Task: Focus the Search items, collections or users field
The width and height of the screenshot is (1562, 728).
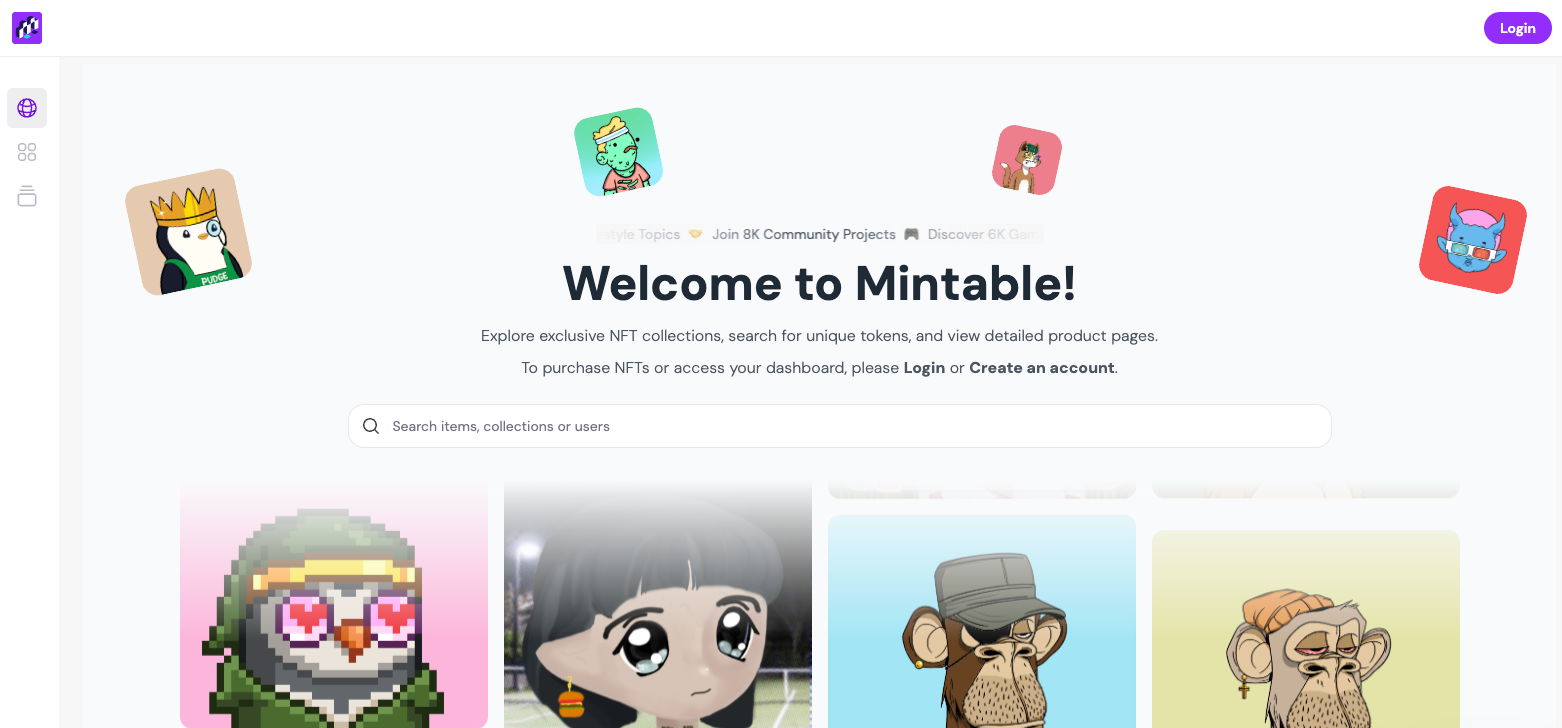Action: point(840,426)
